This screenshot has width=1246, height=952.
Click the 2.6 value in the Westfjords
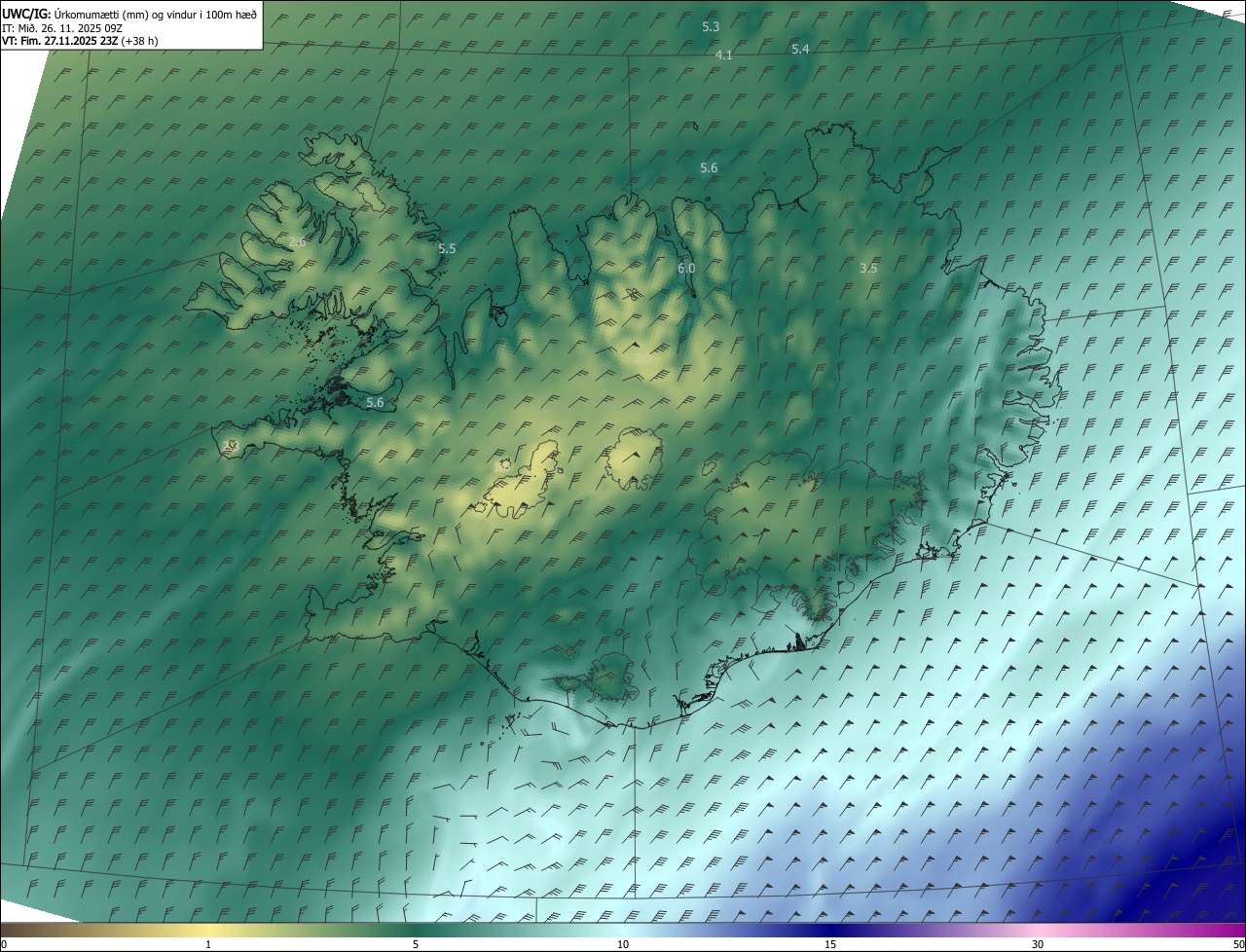pyautogui.click(x=297, y=241)
